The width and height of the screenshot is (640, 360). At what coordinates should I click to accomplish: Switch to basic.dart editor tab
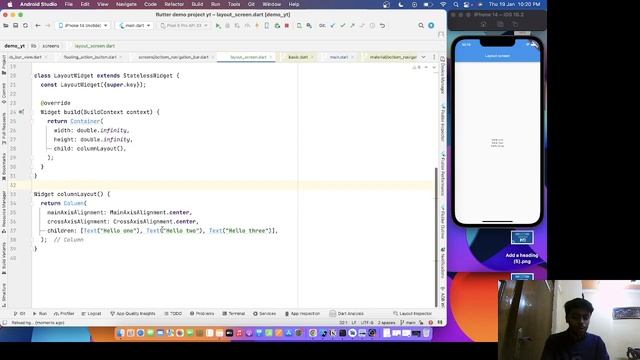pos(298,57)
